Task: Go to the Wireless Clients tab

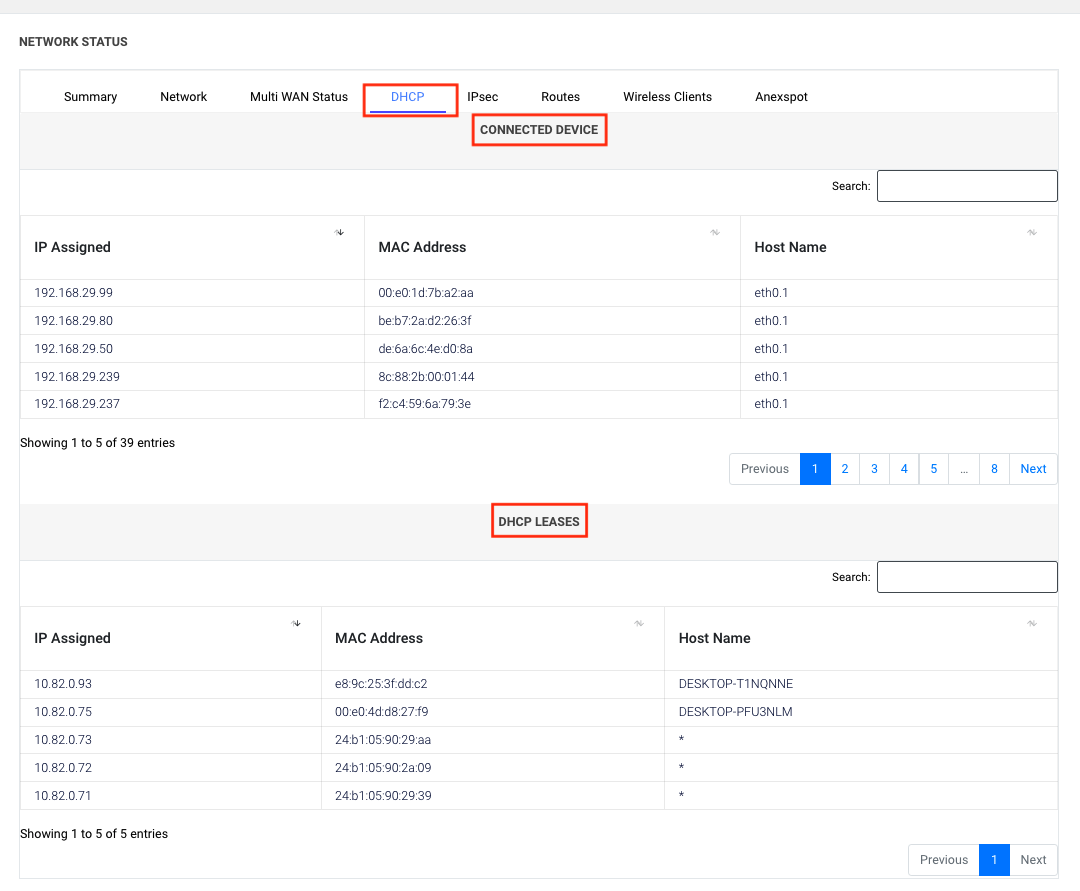Action: [x=667, y=97]
